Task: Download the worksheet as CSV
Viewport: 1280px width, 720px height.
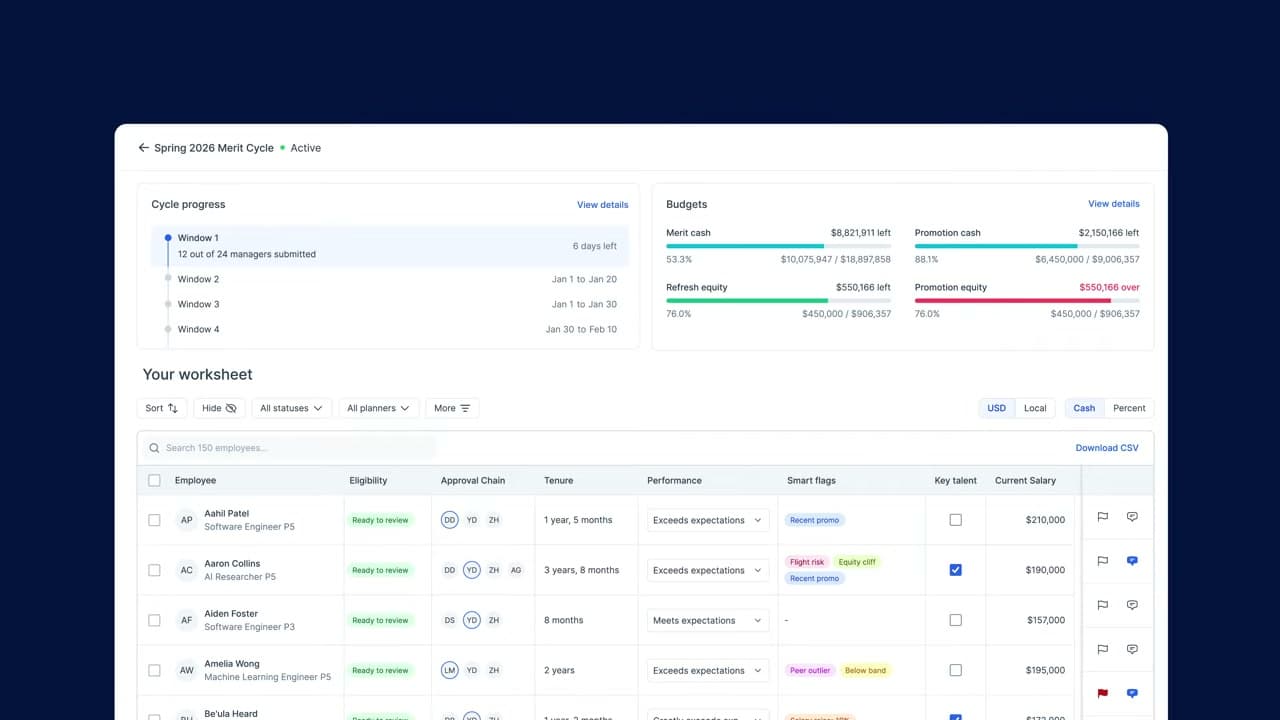Action: point(1107,448)
